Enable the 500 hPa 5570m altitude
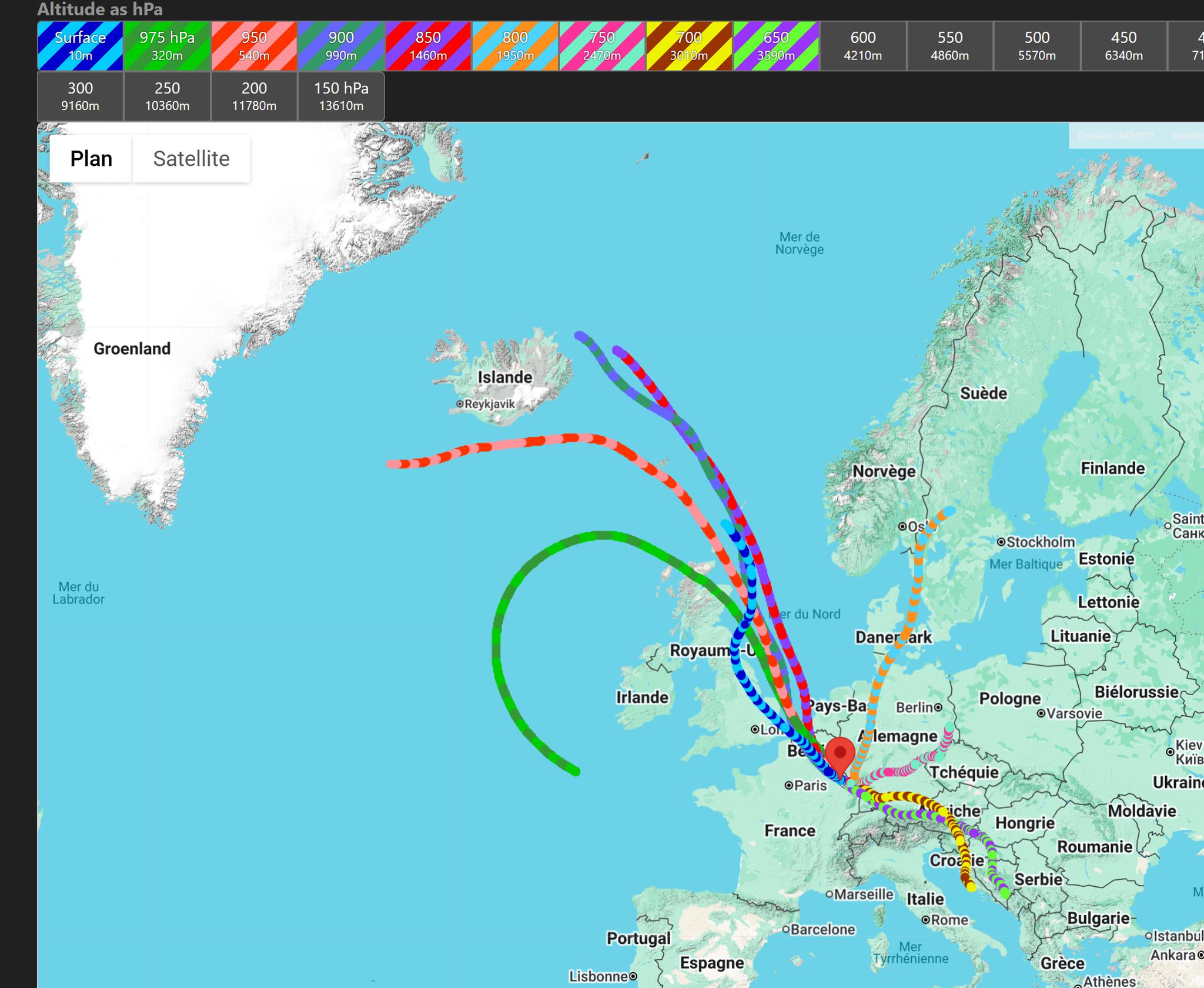 (1037, 46)
